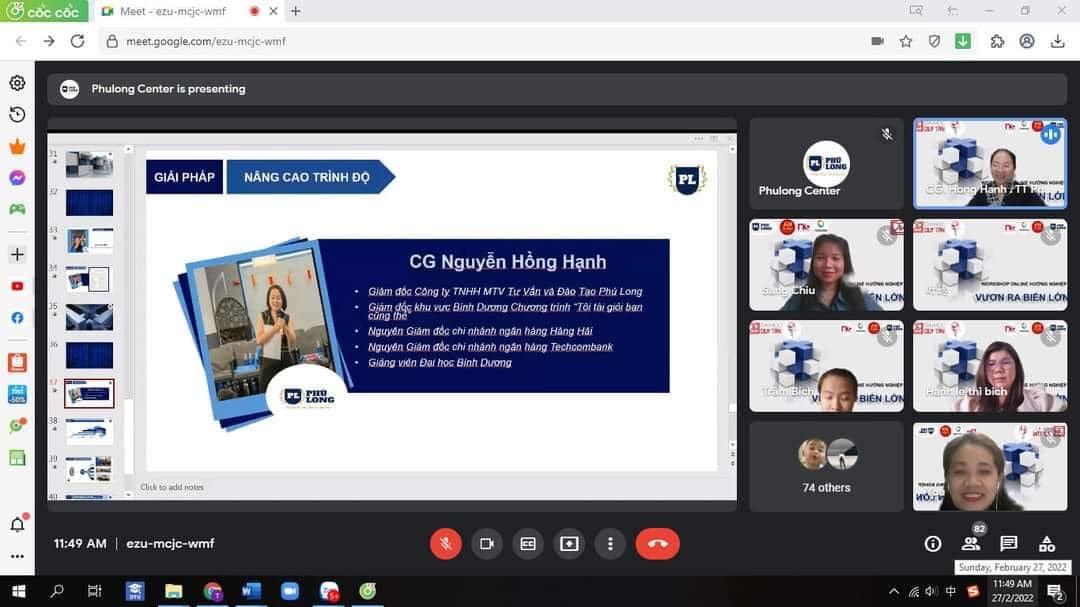Leave the call with red hang-up button
Viewport: 1080px width, 607px height.
(657, 544)
